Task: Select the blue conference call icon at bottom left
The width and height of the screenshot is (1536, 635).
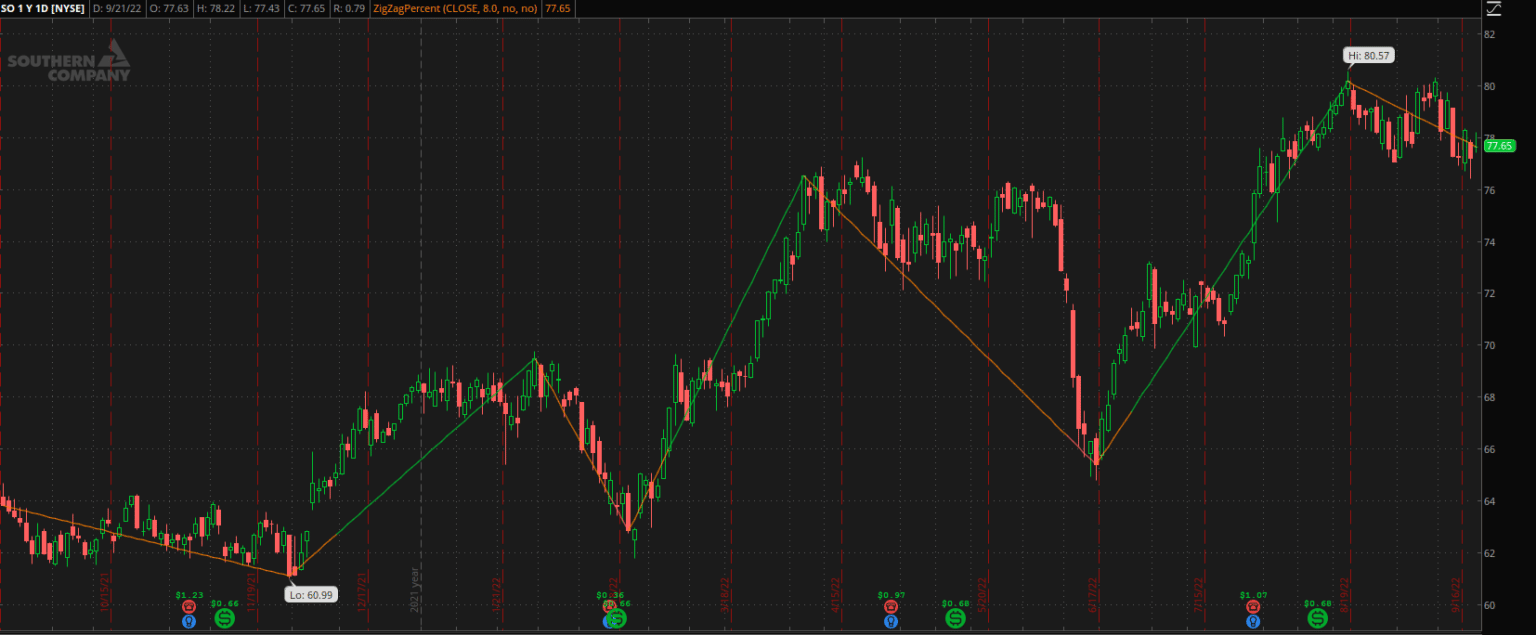Action: point(190,621)
